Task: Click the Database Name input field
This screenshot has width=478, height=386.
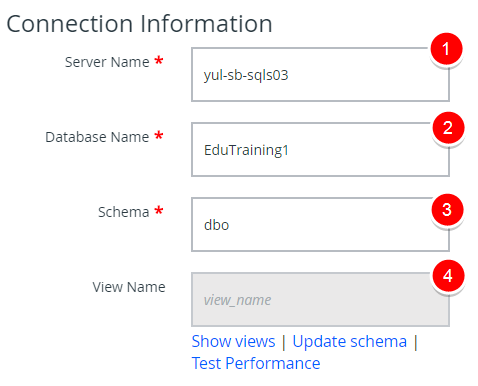Action: 320,149
